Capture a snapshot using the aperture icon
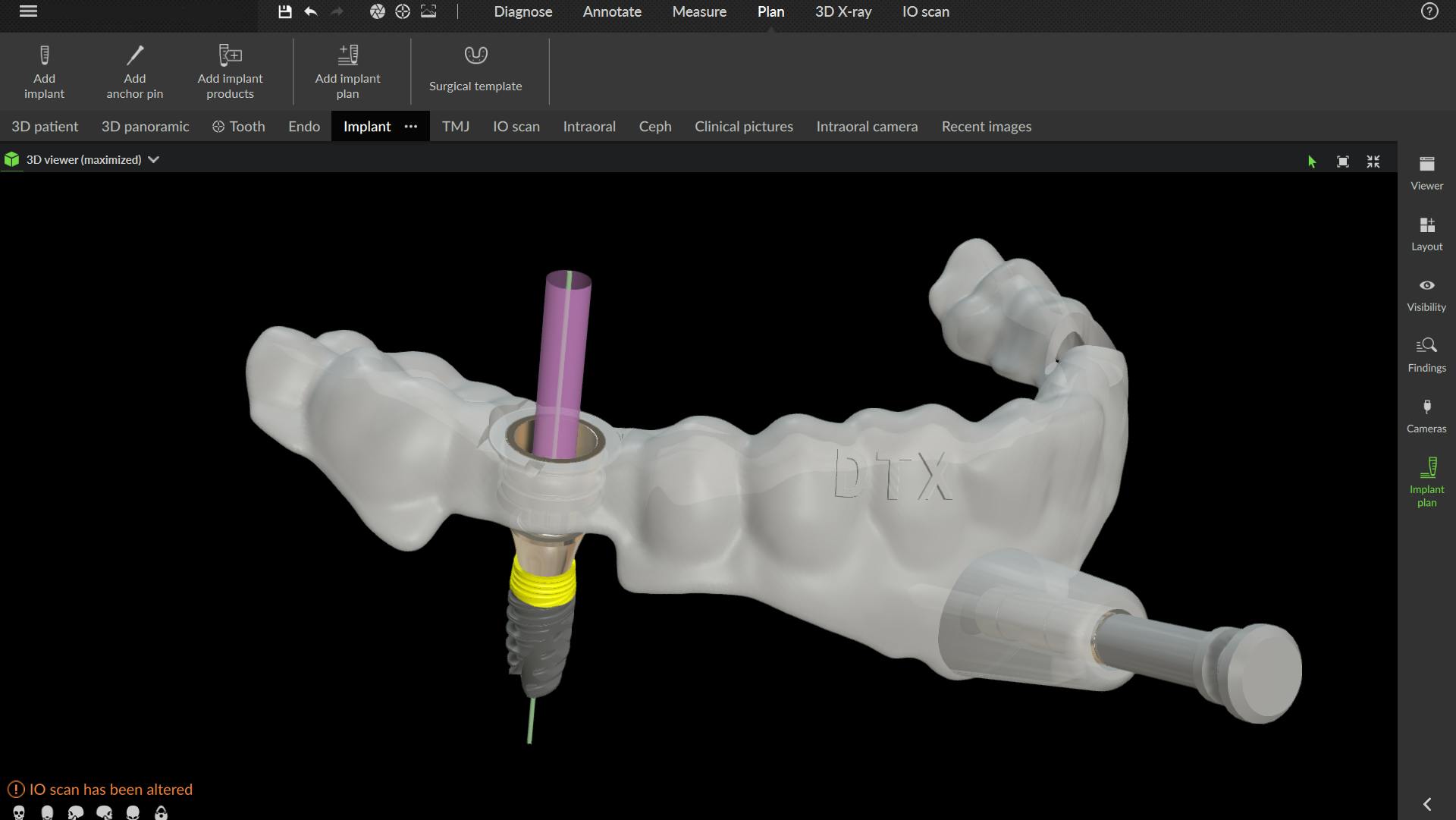 [x=378, y=11]
